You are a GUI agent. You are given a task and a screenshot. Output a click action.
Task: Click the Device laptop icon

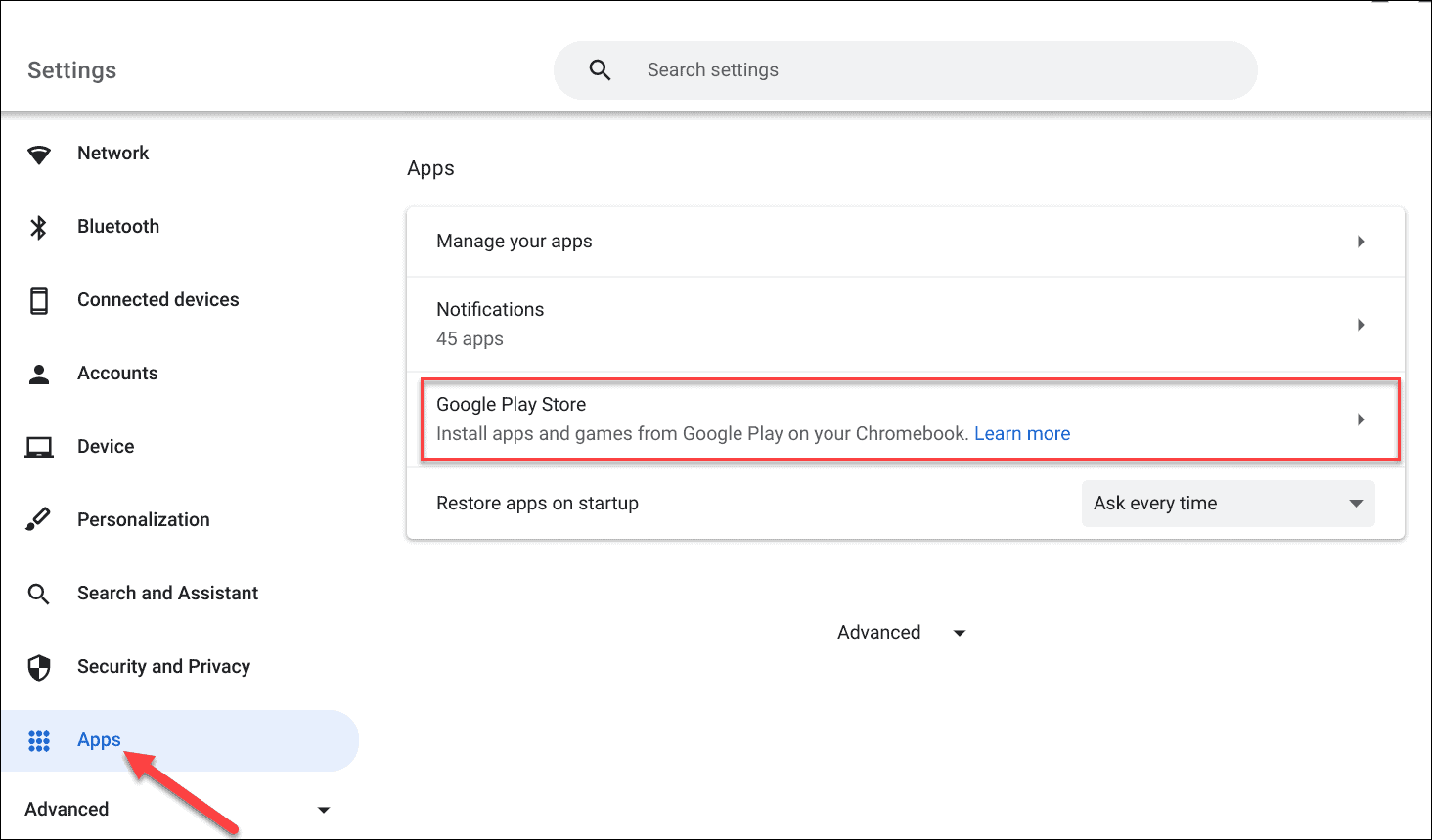[x=39, y=447]
